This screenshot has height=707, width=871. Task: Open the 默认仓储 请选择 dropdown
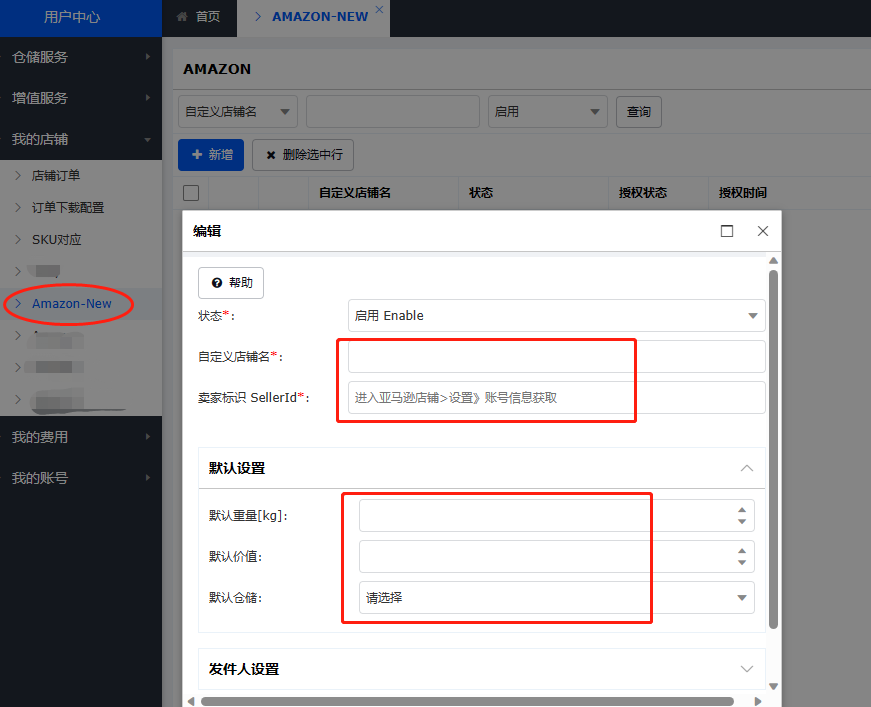tap(556, 598)
